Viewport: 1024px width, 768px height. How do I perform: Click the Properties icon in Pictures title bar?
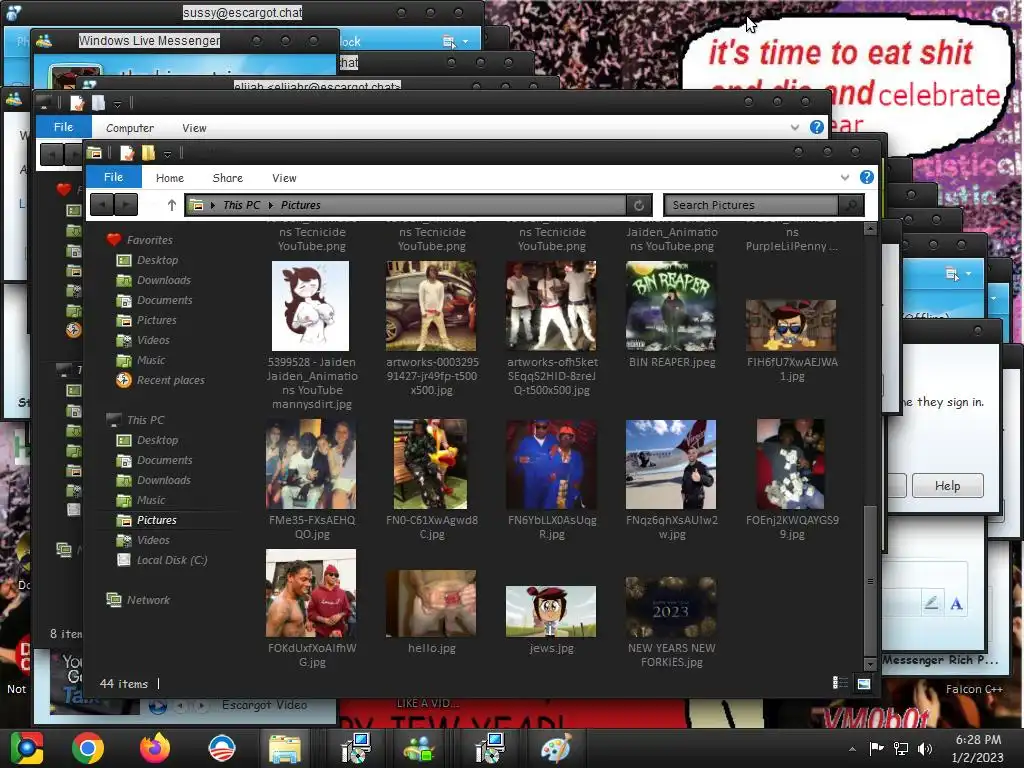tap(127, 153)
